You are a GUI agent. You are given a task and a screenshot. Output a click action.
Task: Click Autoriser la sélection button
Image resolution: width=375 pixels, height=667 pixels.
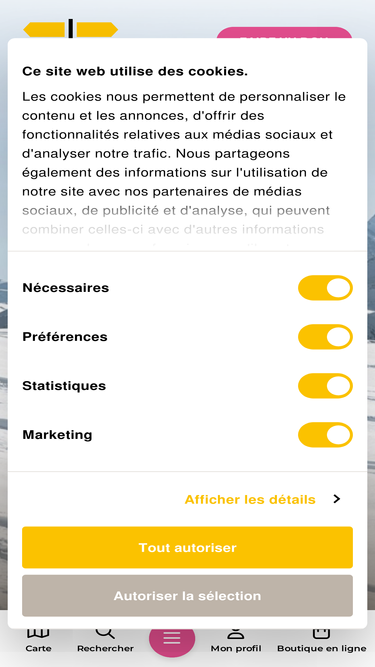click(188, 596)
